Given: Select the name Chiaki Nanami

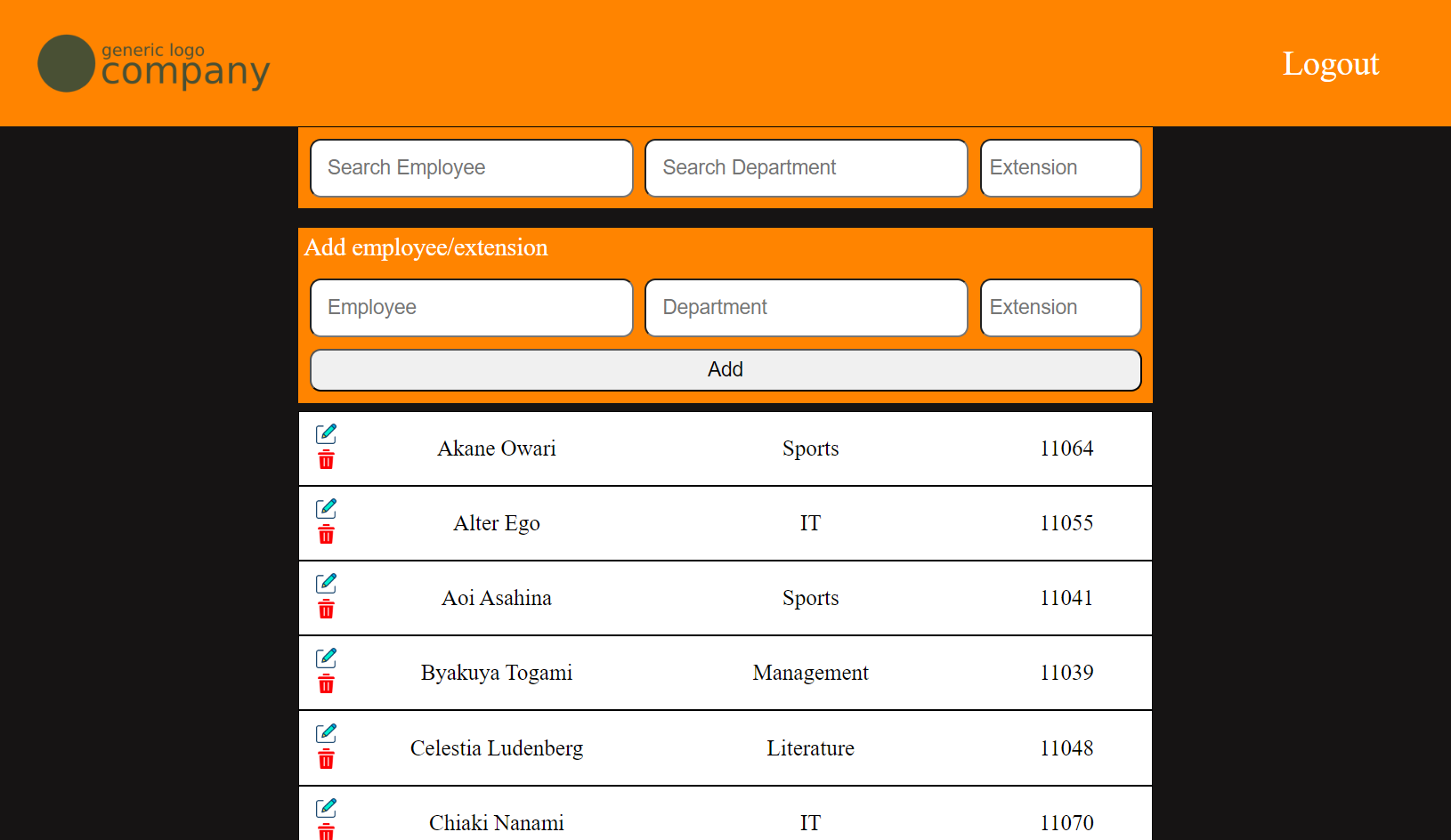Looking at the screenshot, I should (497, 823).
